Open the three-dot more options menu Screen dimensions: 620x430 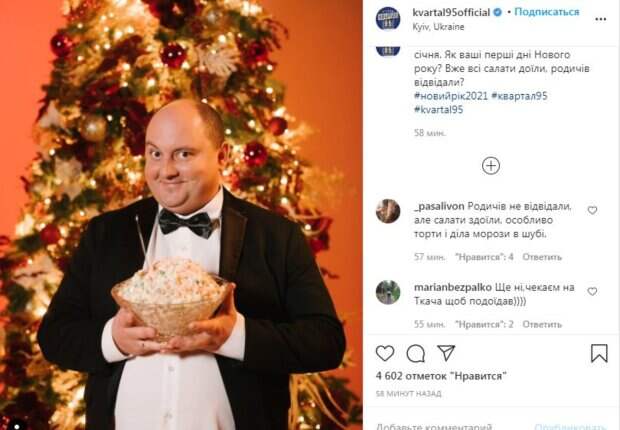(601, 19)
